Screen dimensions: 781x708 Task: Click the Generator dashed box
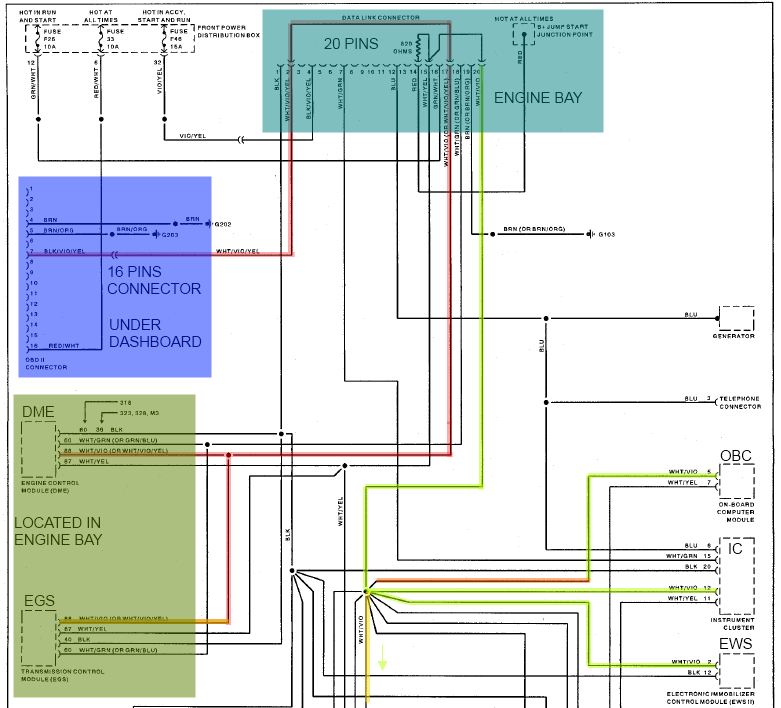[736, 318]
